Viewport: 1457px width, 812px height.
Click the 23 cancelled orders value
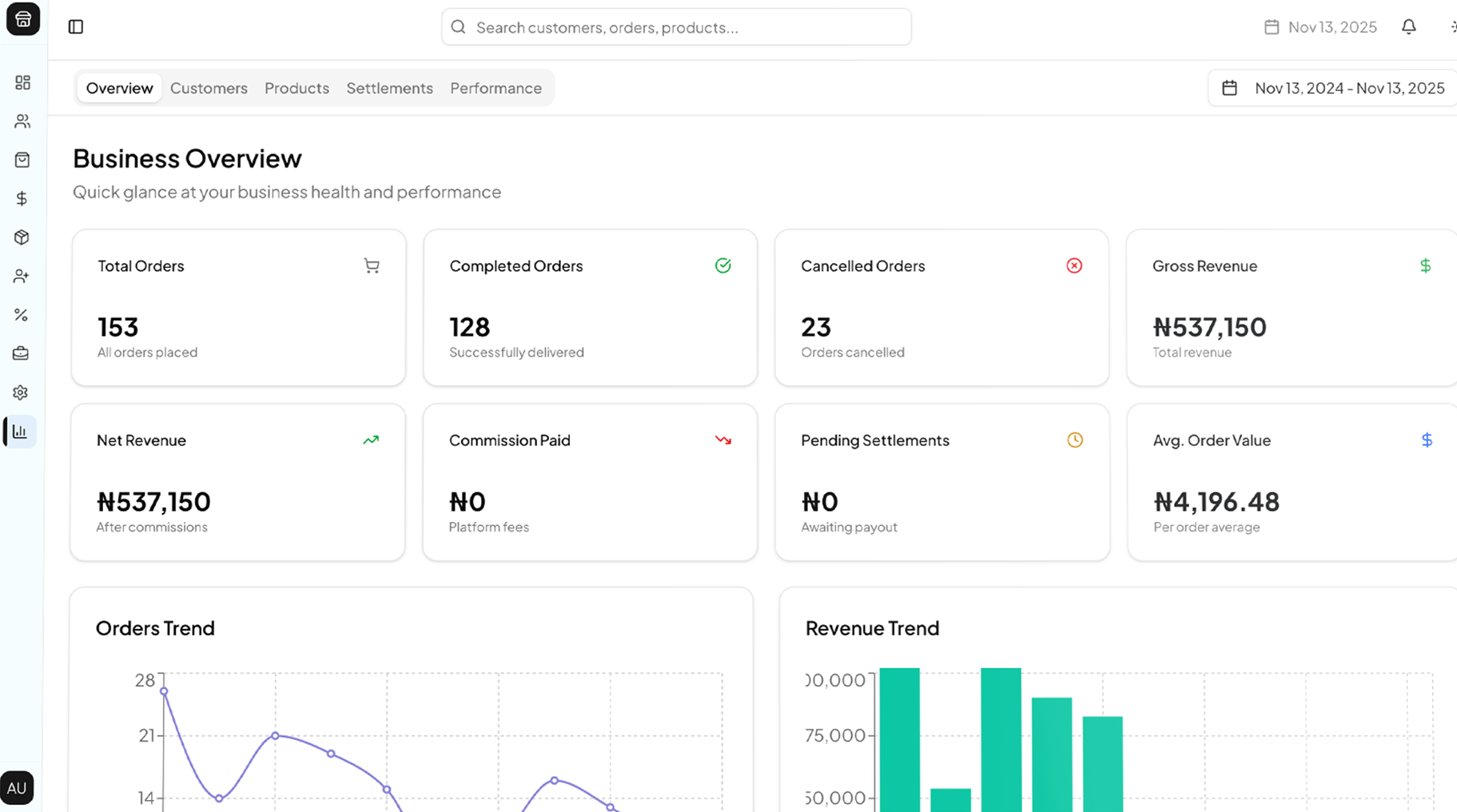[816, 327]
